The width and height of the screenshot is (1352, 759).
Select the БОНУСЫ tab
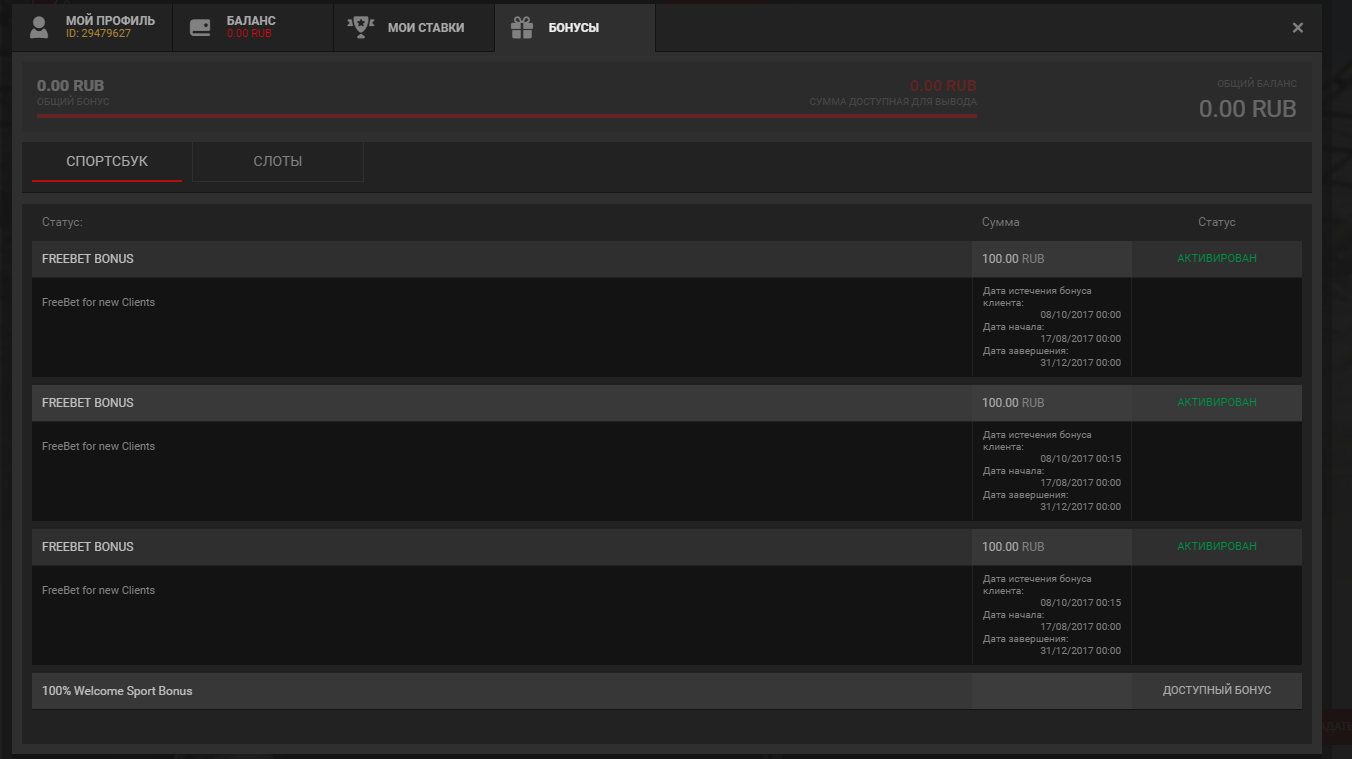point(575,27)
